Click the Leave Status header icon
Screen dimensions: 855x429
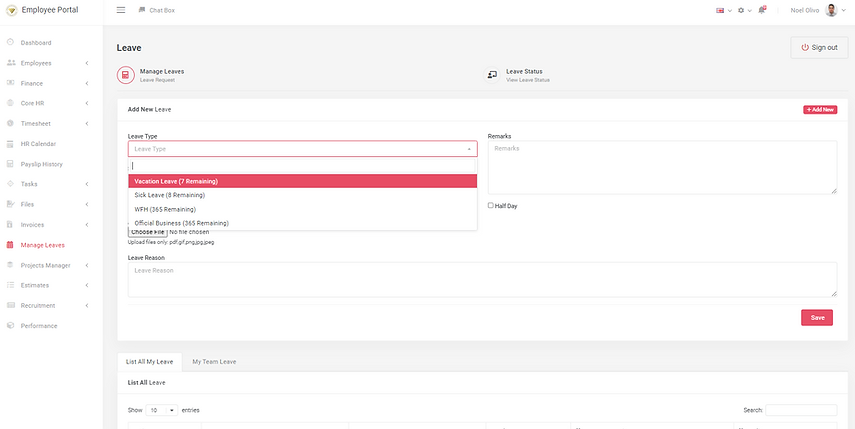click(492, 75)
